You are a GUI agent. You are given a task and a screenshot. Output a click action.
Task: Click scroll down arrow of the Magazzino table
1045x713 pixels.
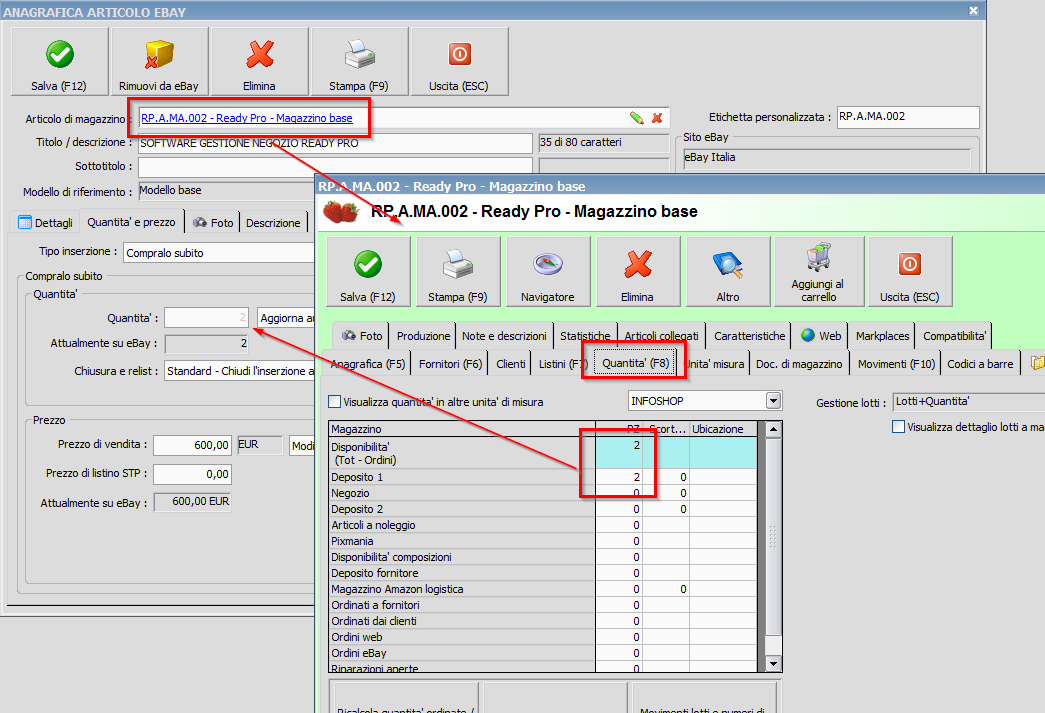click(x=773, y=663)
